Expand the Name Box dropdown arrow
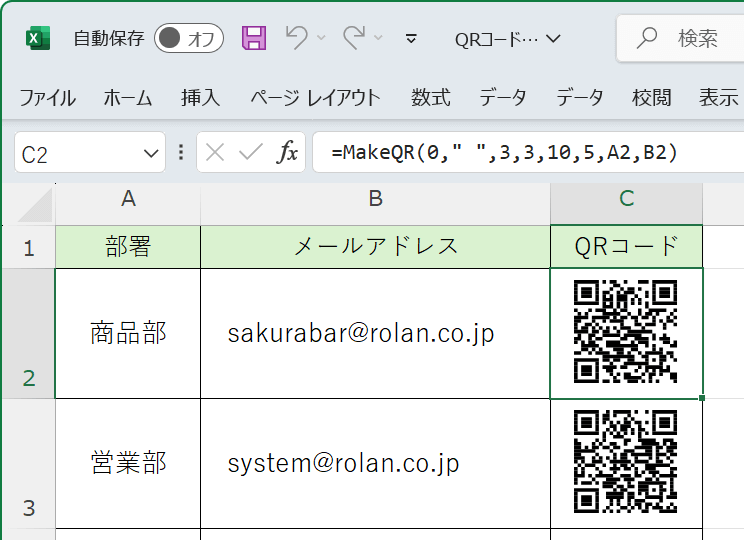Screen dimensions: 744x540 pos(151,153)
